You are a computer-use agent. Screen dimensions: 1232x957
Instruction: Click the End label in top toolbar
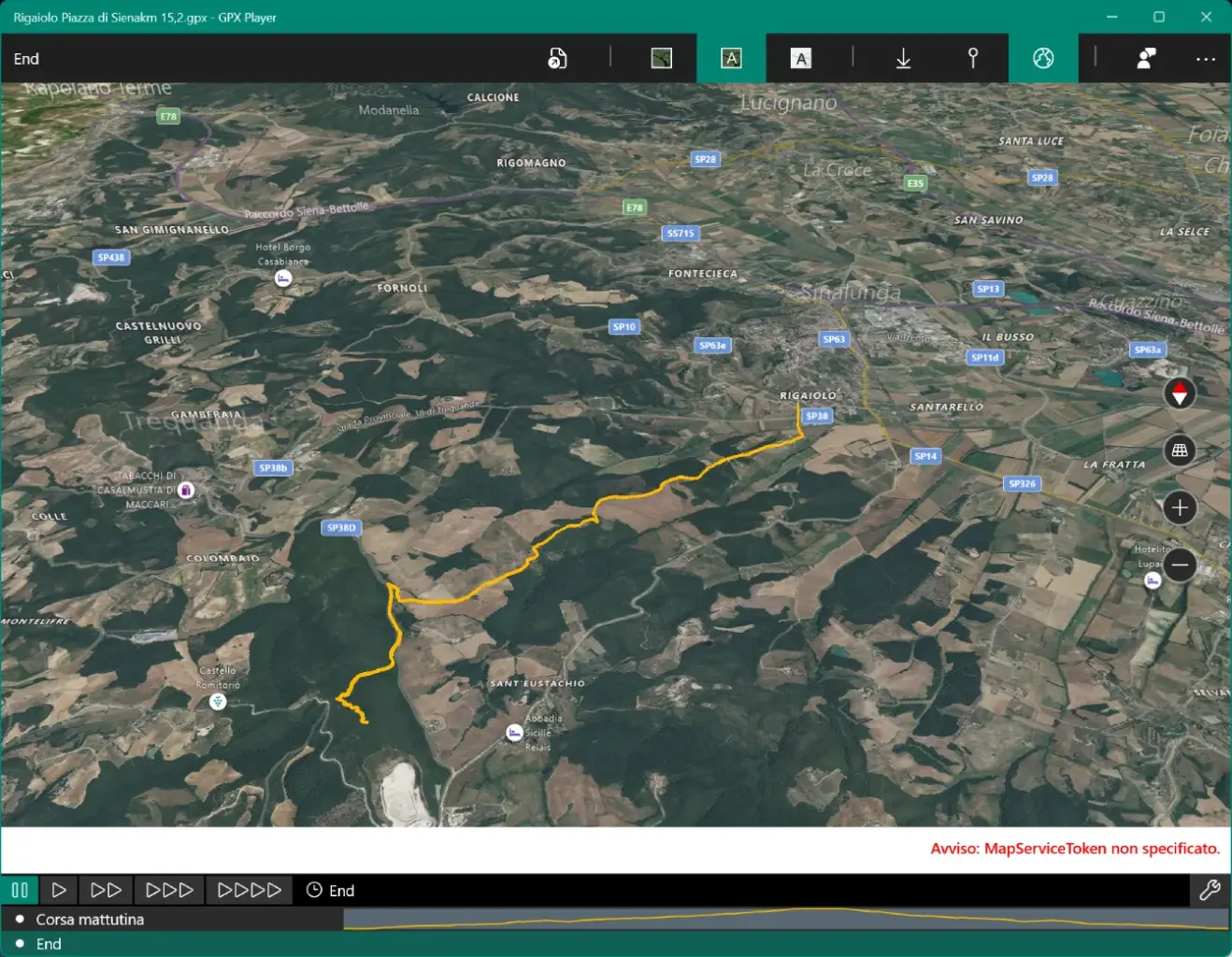[26, 59]
